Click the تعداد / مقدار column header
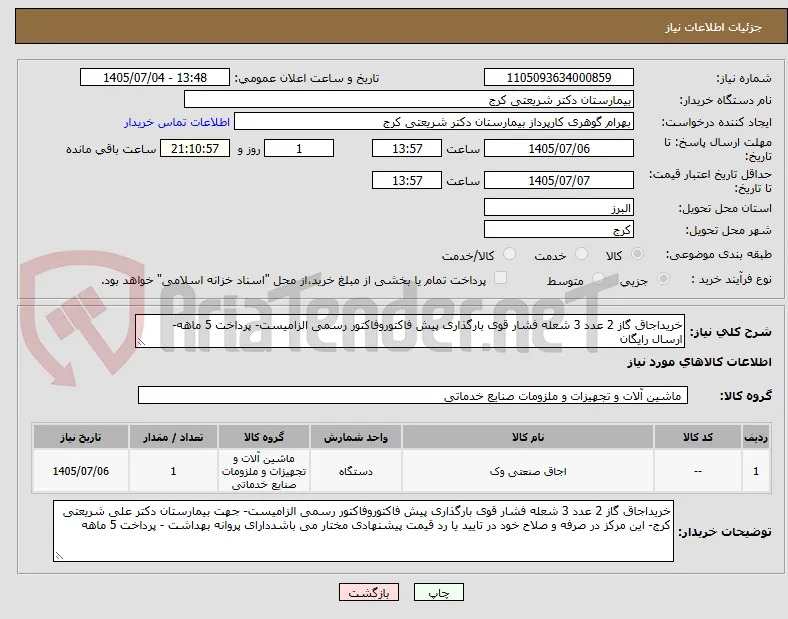Screen dimensions: 788x619 173,437
